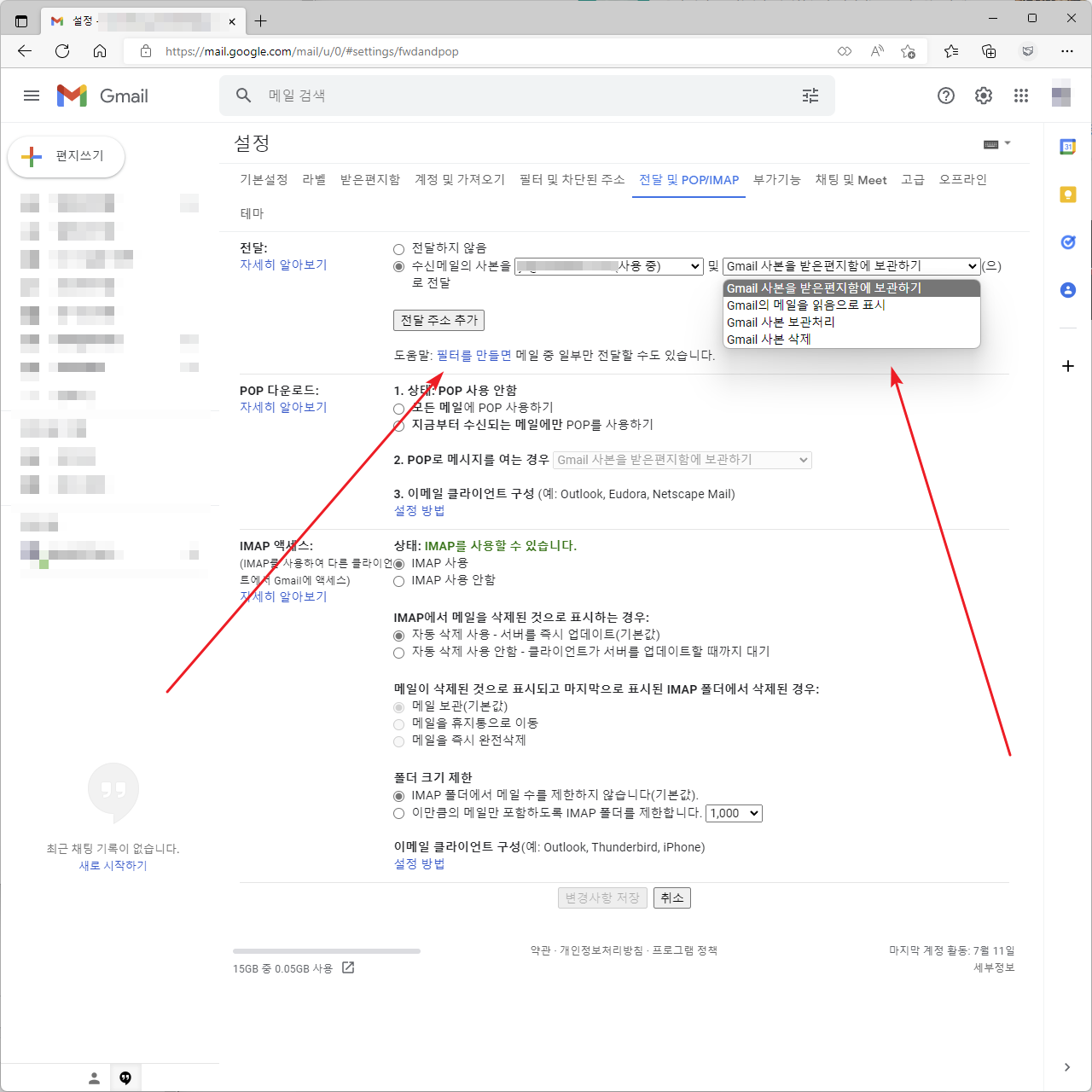
Task: Open the Help question mark icon
Action: pyautogui.click(x=946, y=96)
